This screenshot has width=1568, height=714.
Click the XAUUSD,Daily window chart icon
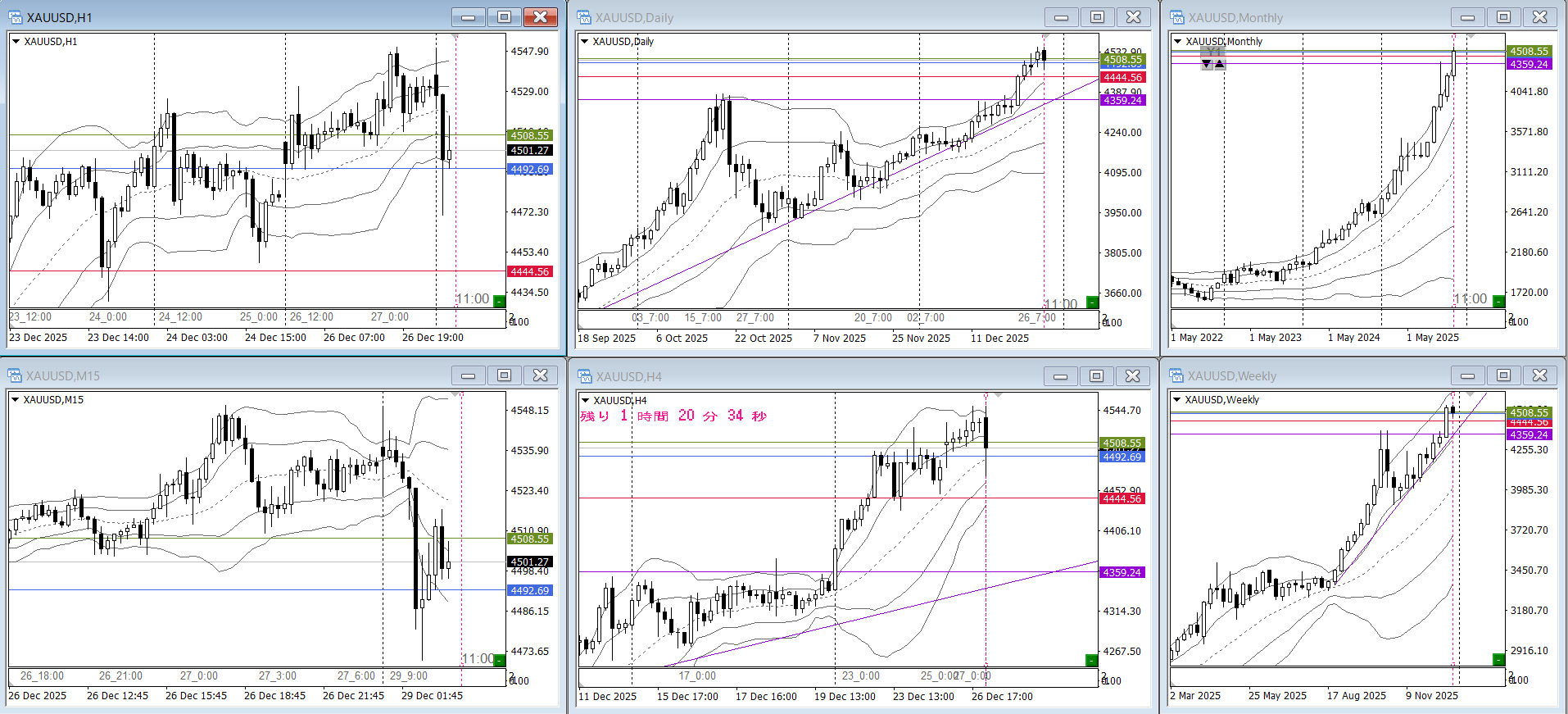(x=584, y=17)
